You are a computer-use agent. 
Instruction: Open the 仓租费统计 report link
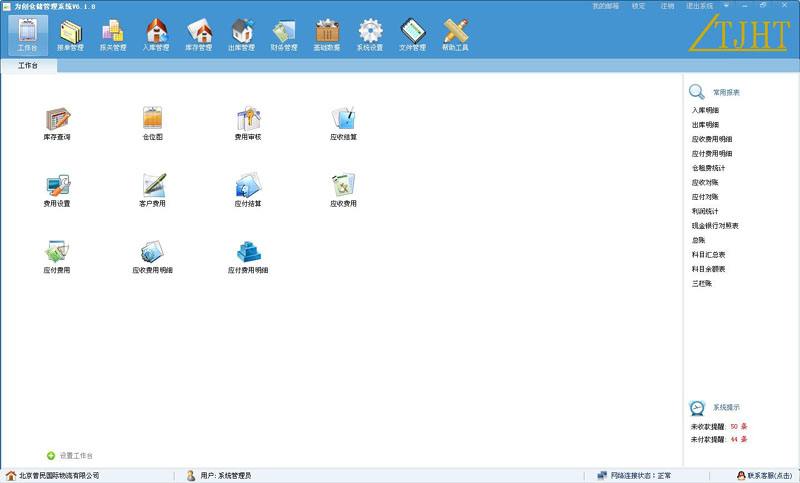click(708, 168)
